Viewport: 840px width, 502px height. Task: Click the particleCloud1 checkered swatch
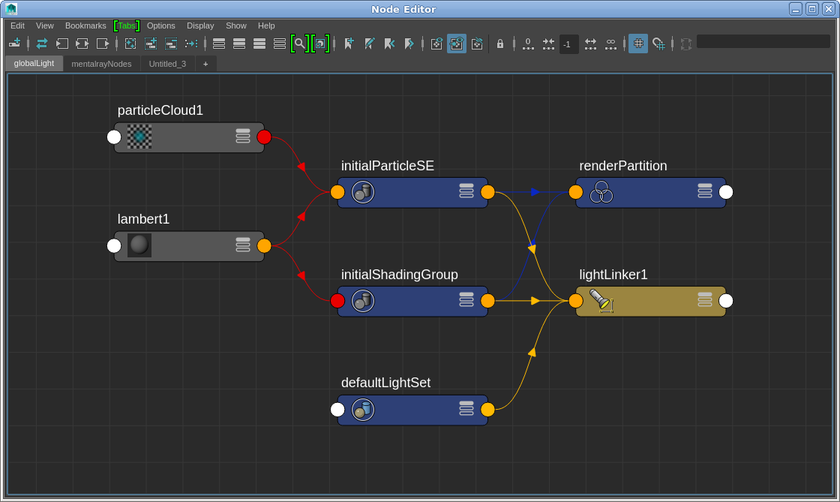tap(140, 137)
